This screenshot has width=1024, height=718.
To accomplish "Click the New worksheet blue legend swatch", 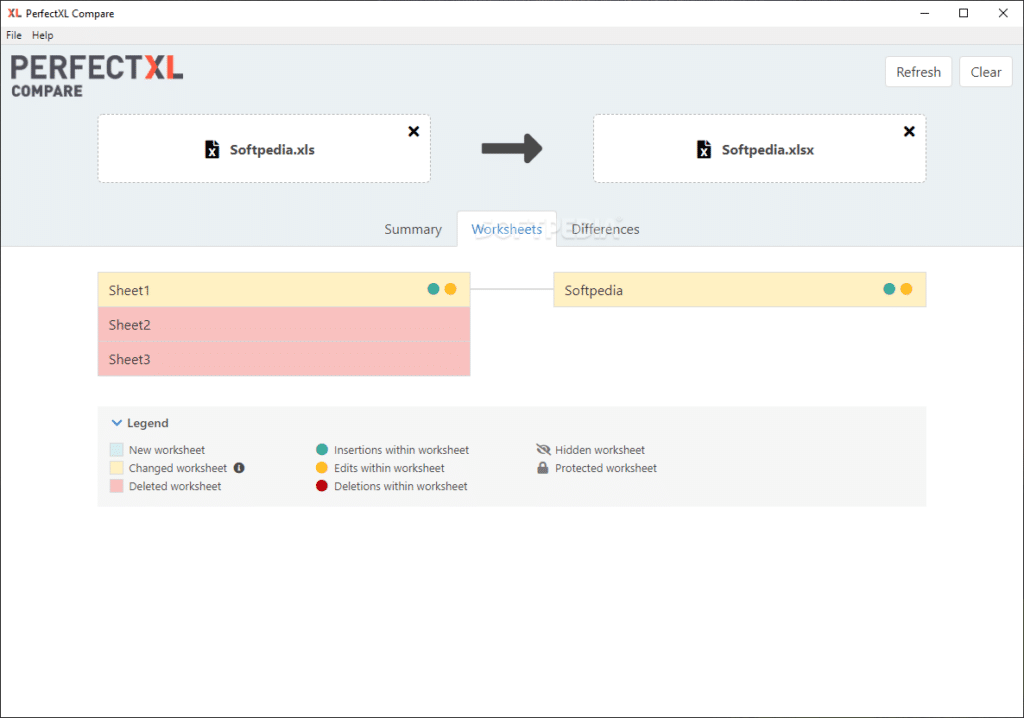I will [x=117, y=449].
